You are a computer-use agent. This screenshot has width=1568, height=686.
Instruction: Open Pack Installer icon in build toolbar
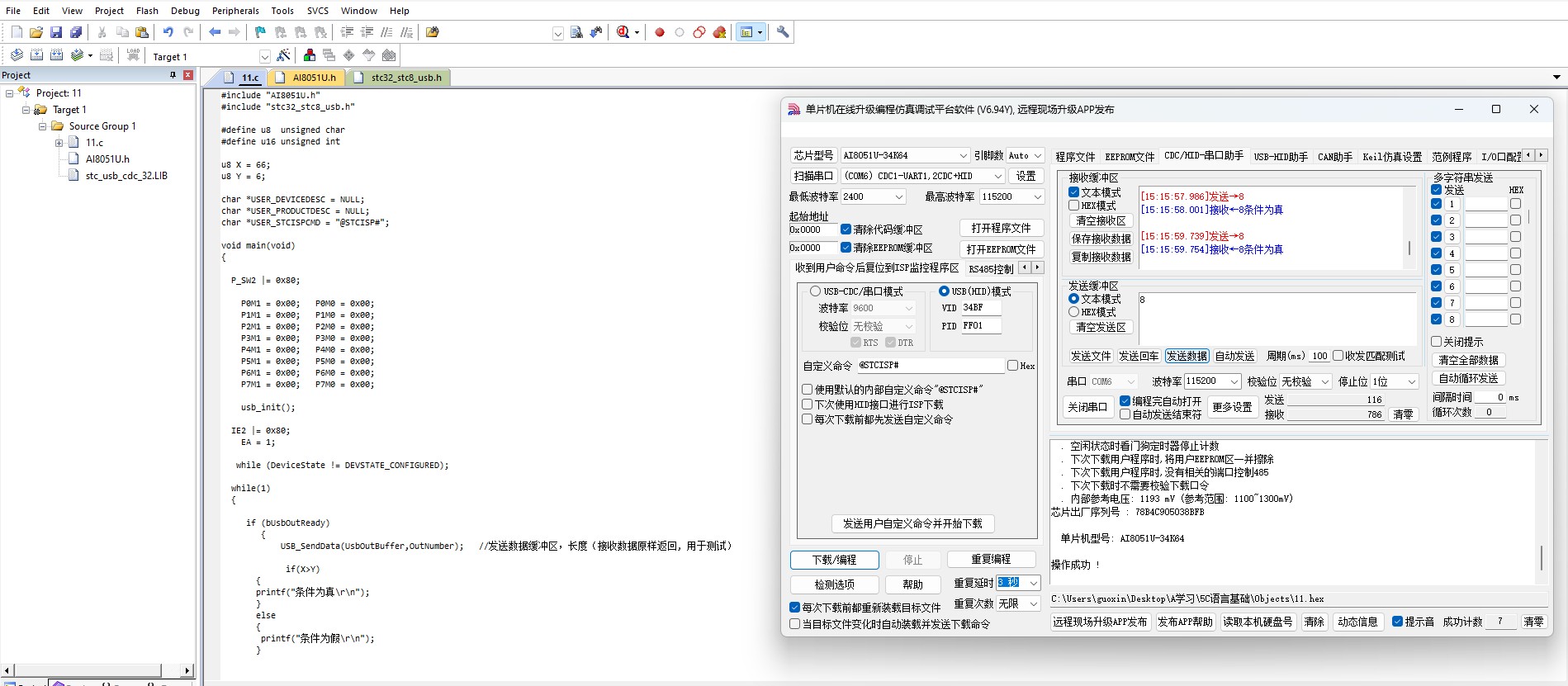point(389,55)
